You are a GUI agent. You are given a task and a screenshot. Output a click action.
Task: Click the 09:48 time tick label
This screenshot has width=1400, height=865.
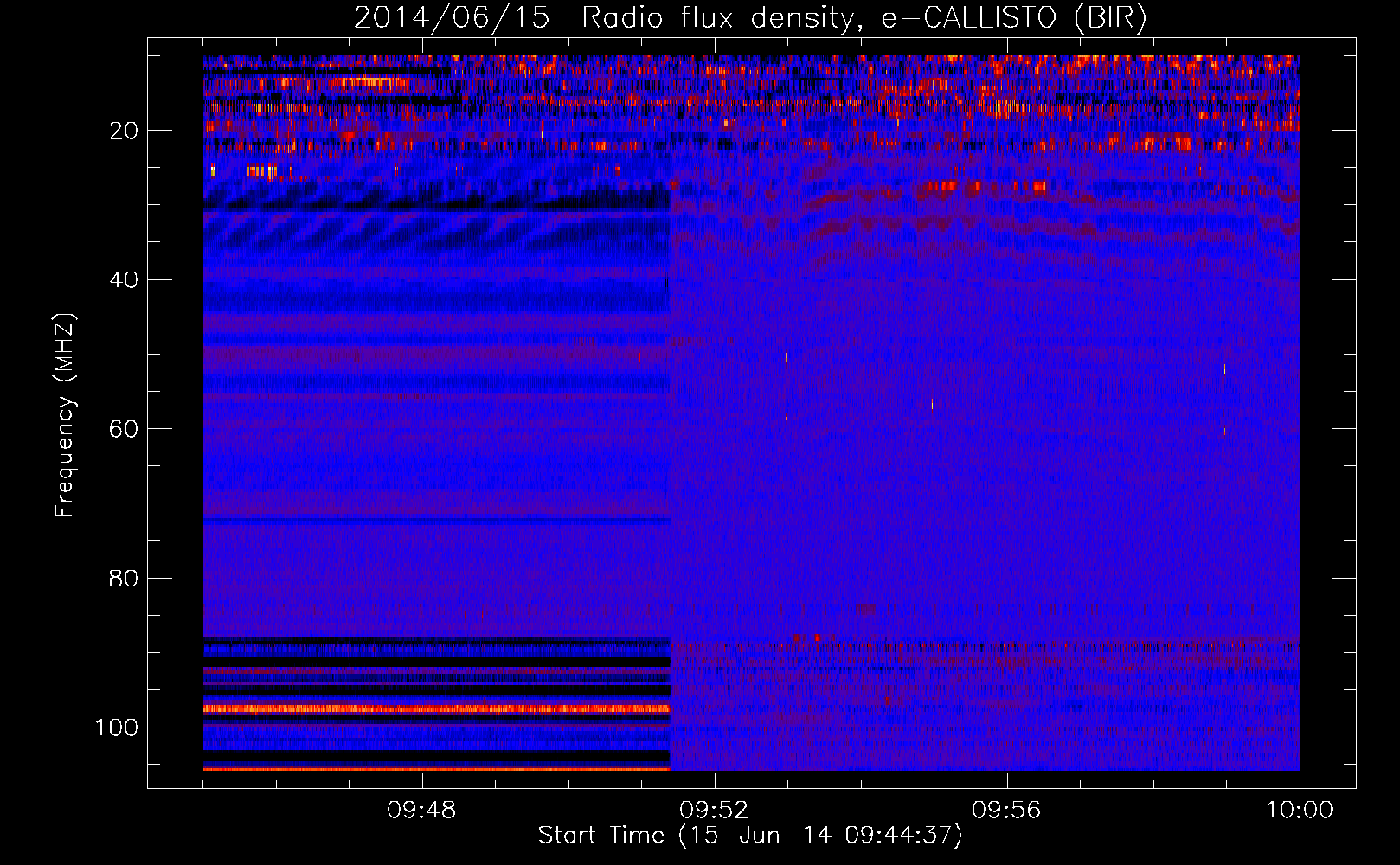tap(421, 811)
